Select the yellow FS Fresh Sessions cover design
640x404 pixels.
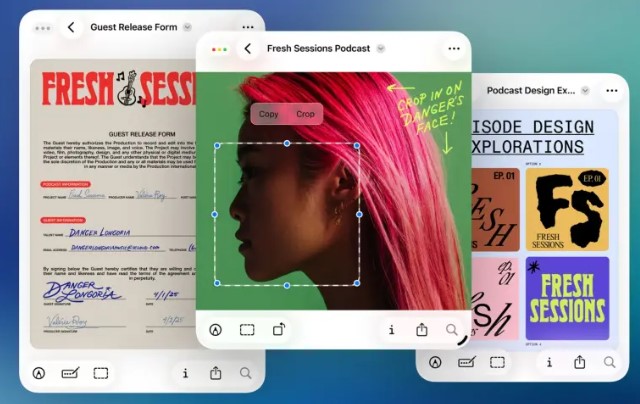point(567,209)
